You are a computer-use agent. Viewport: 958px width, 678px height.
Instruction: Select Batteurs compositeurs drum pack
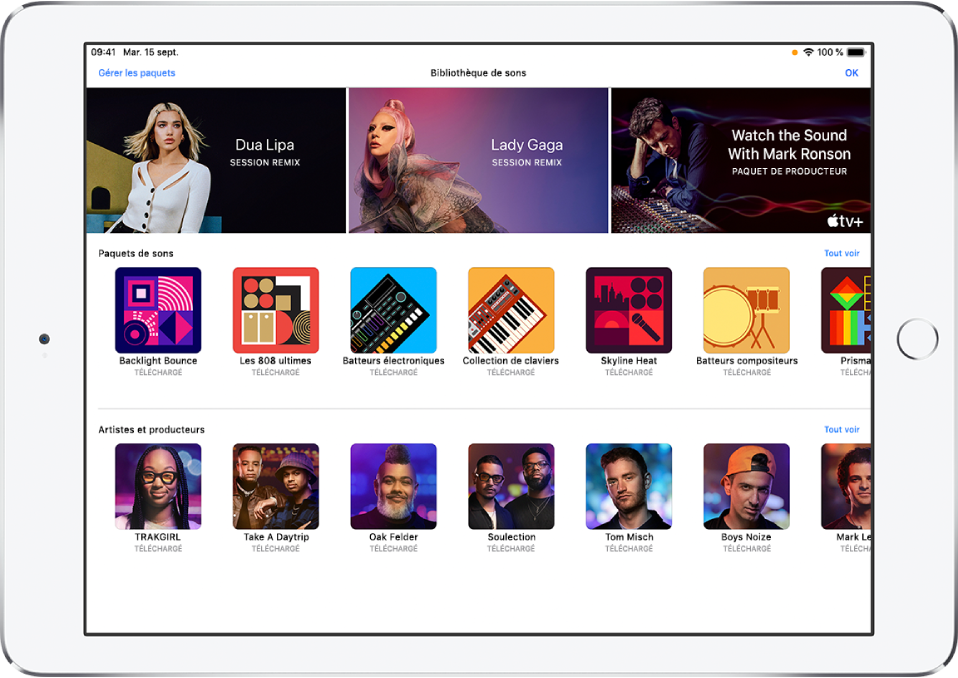[746, 311]
